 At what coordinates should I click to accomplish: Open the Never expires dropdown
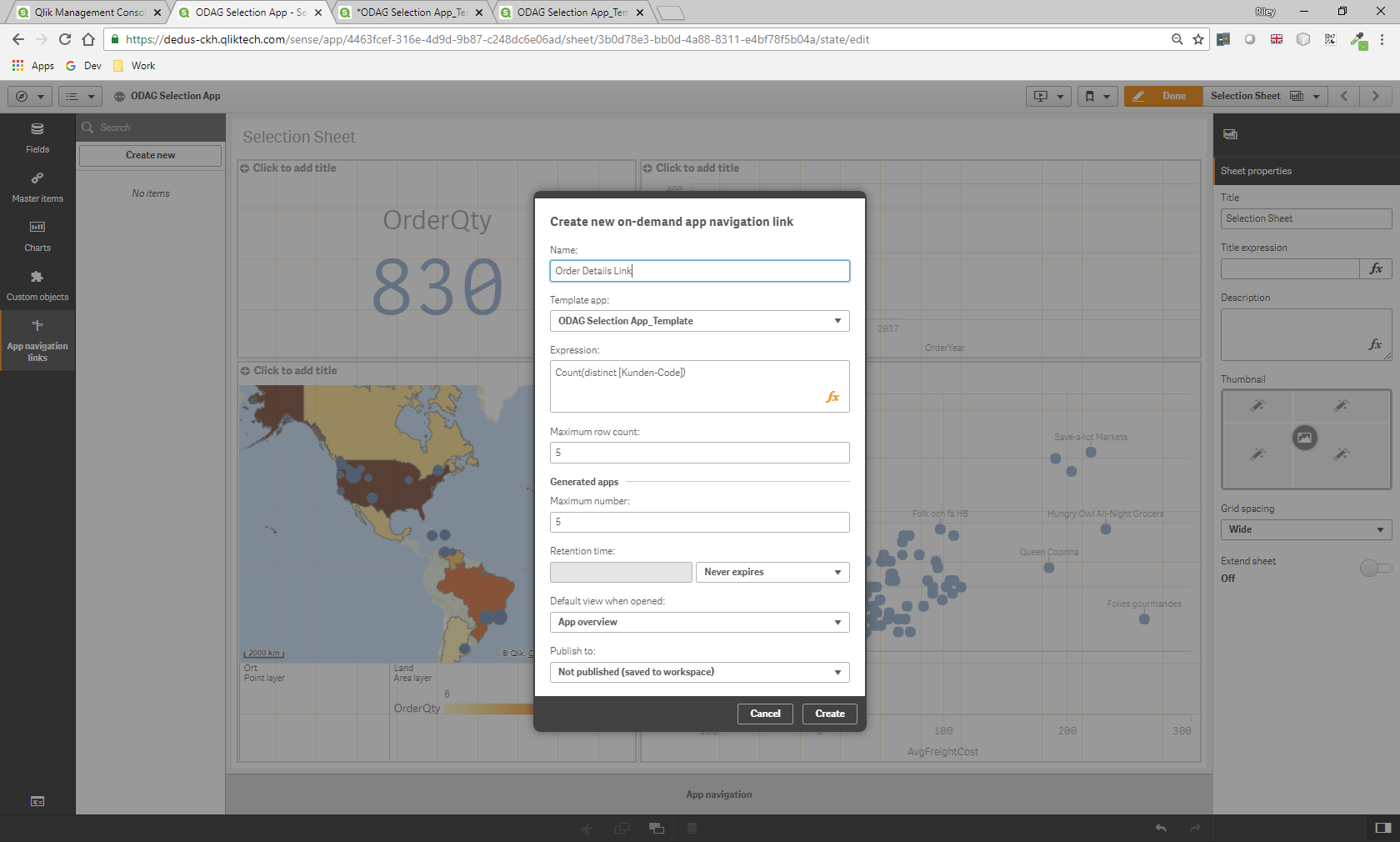point(772,572)
